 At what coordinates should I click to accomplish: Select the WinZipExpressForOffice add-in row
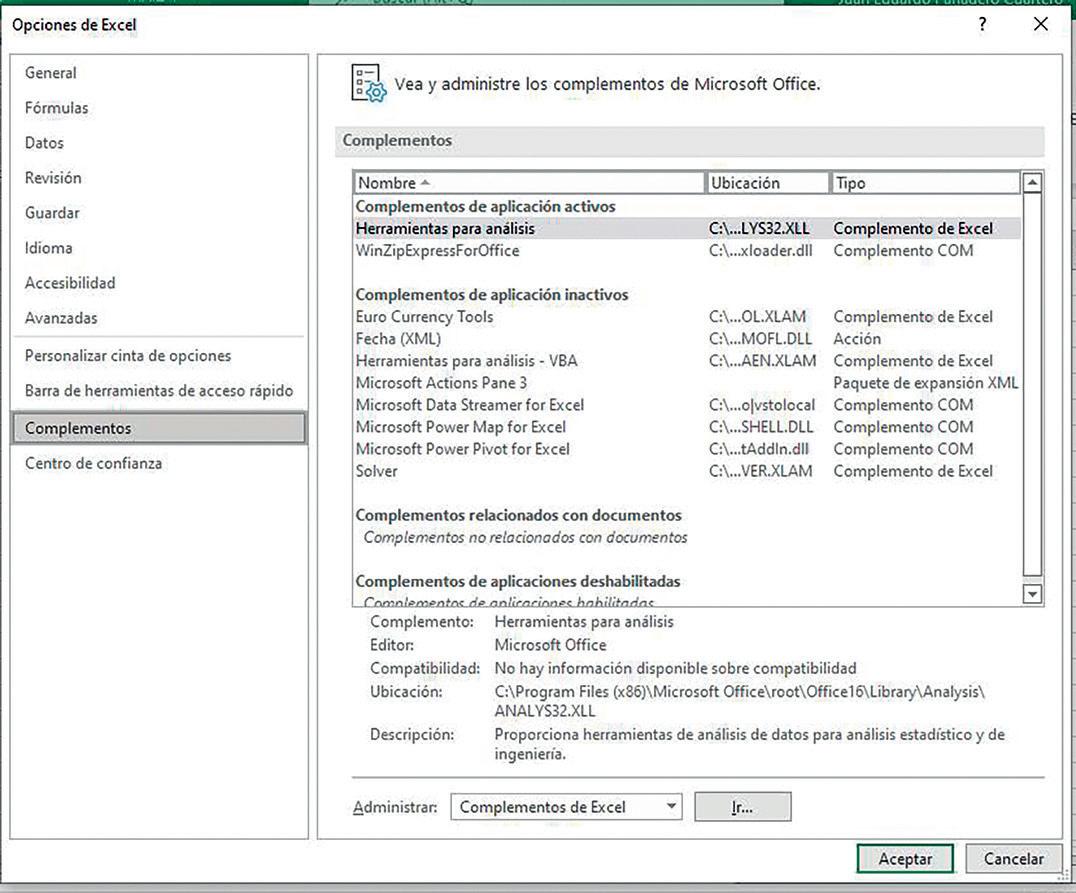(x=687, y=251)
